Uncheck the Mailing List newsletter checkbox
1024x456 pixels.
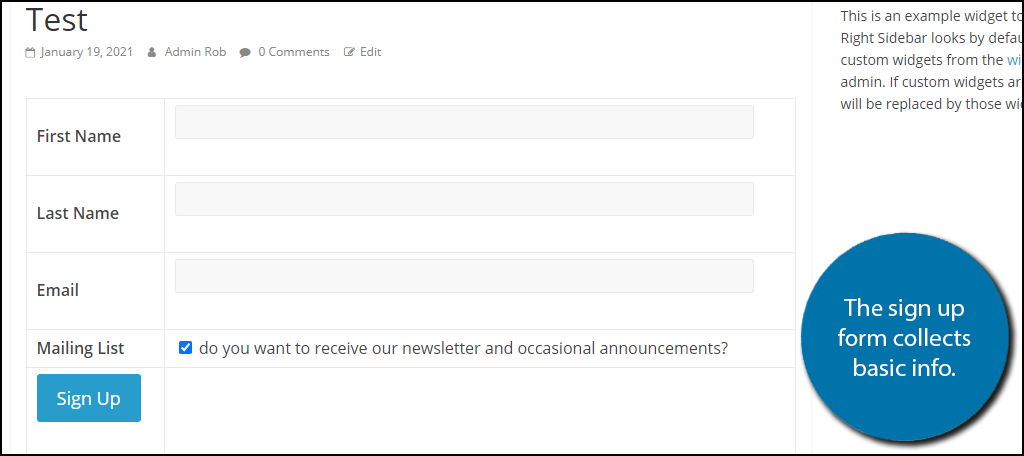coord(185,348)
